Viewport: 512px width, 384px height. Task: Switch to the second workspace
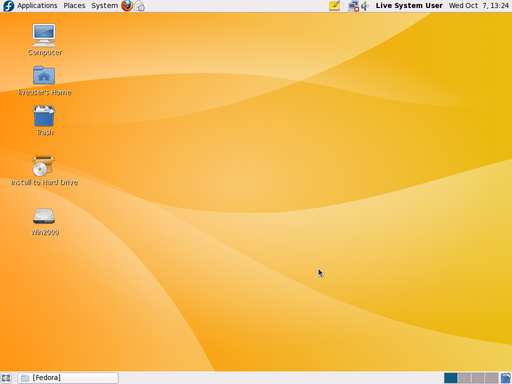464,378
